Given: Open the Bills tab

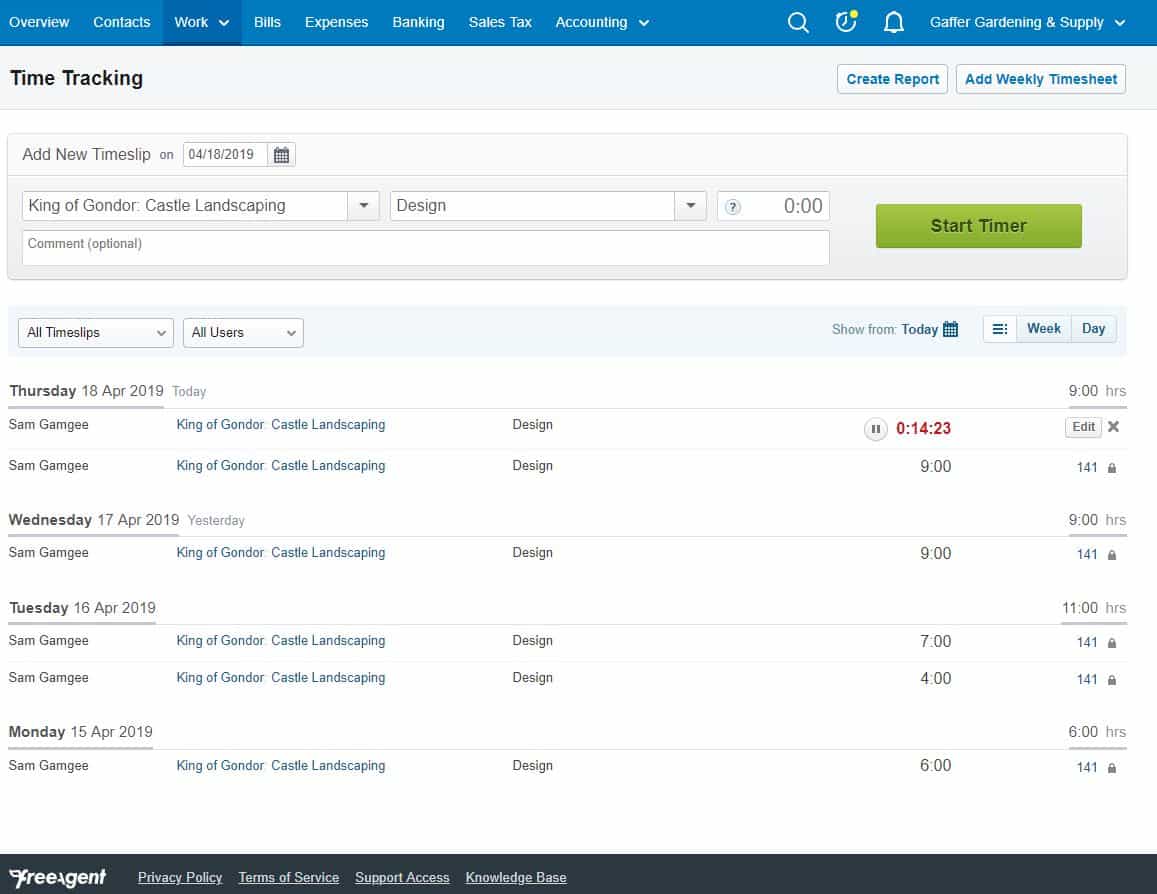Looking at the screenshot, I should click(267, 22).
